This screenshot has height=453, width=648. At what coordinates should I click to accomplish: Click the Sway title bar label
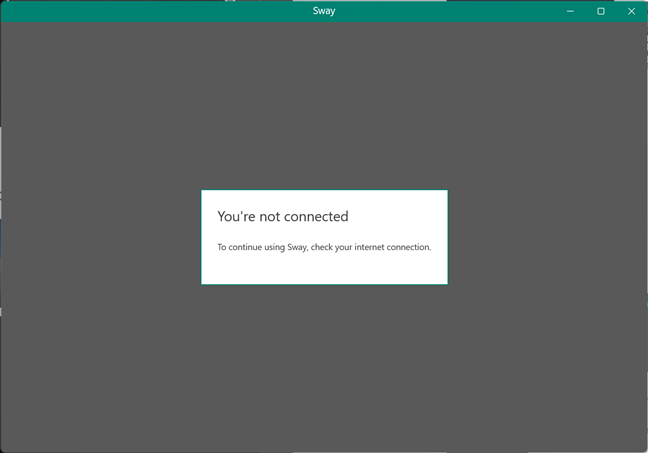(x=324, y=11)
